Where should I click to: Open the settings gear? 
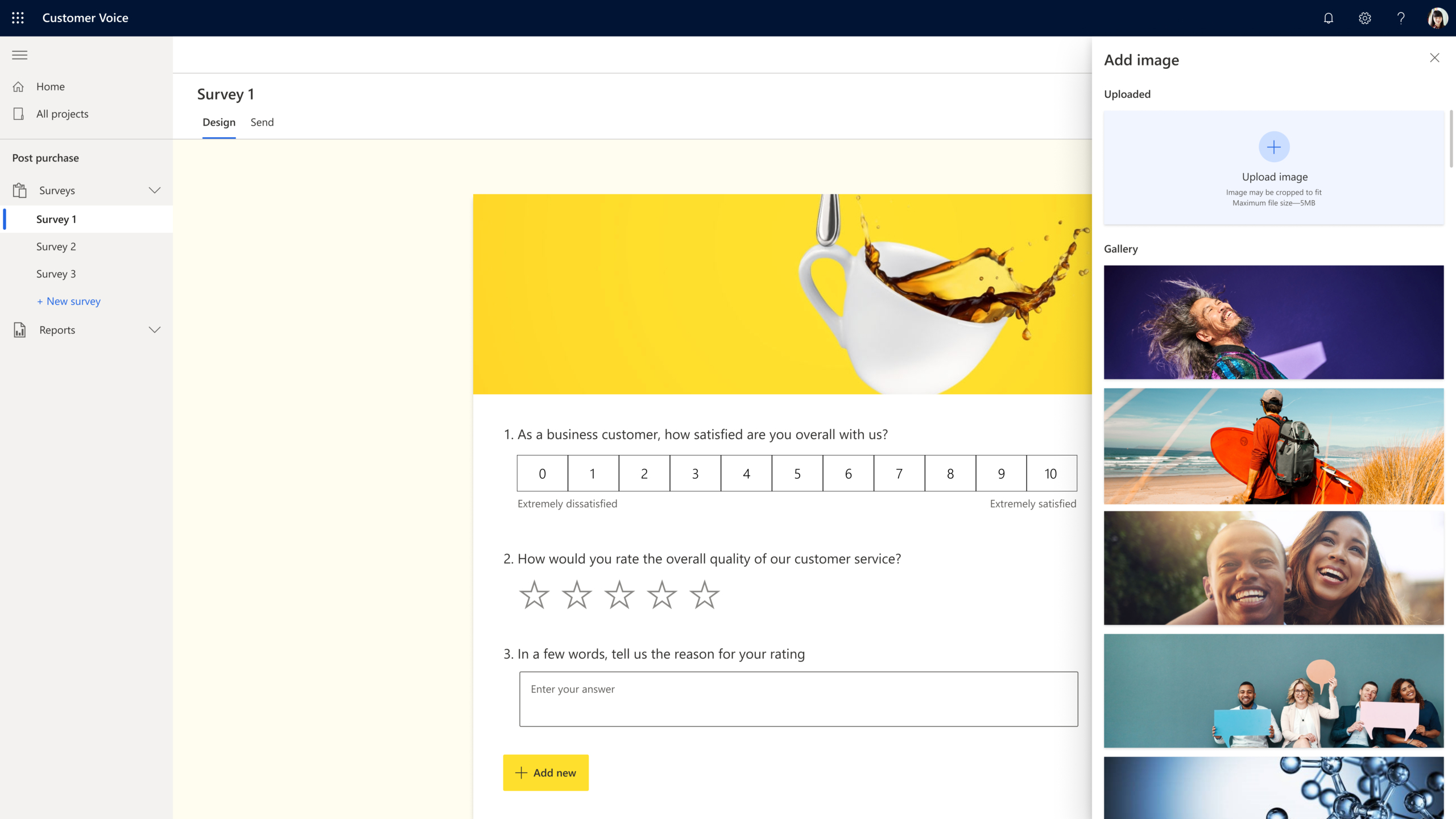(1365, 18)
